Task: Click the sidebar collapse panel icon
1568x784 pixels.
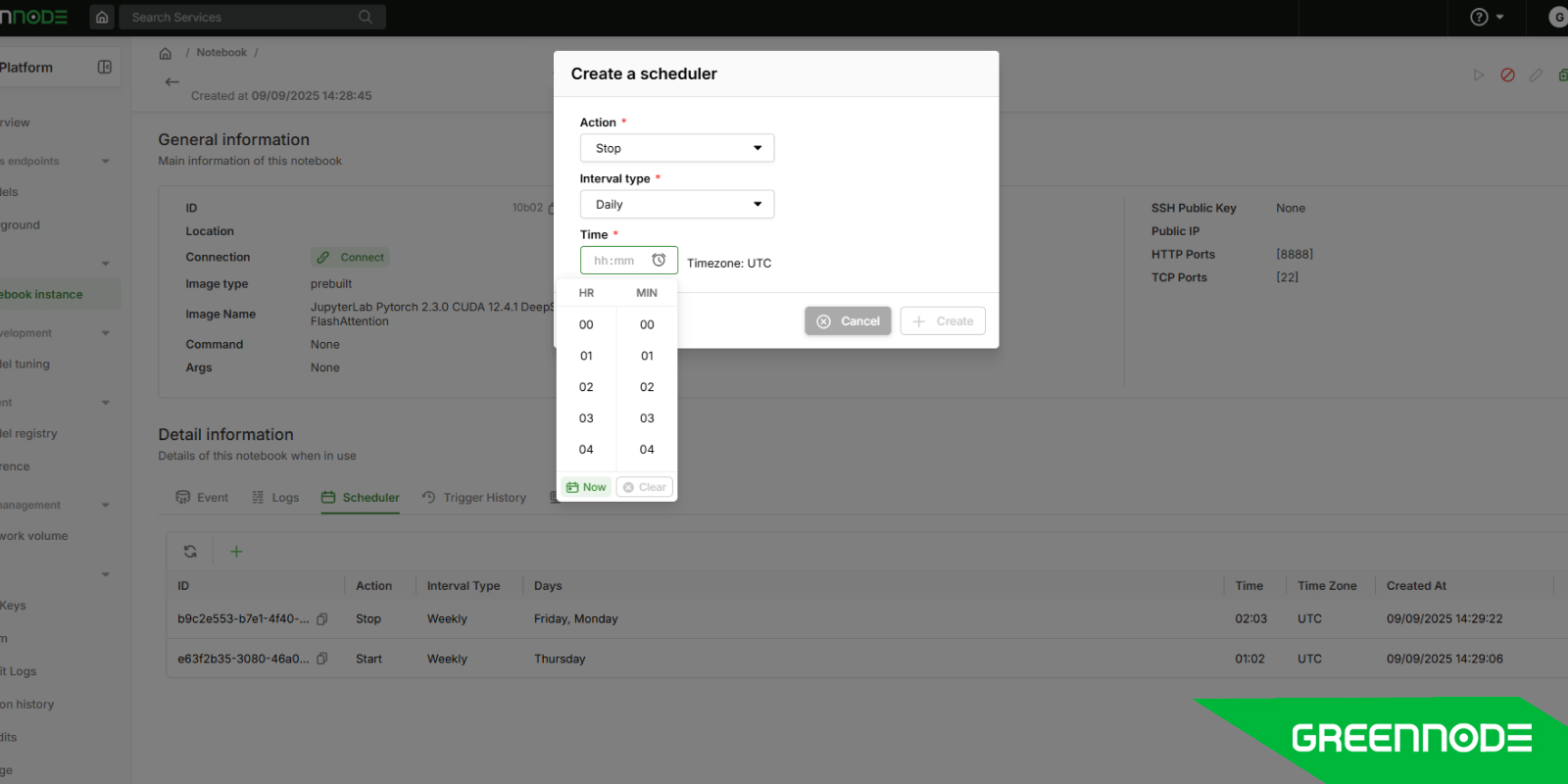Action: point(105,67)
